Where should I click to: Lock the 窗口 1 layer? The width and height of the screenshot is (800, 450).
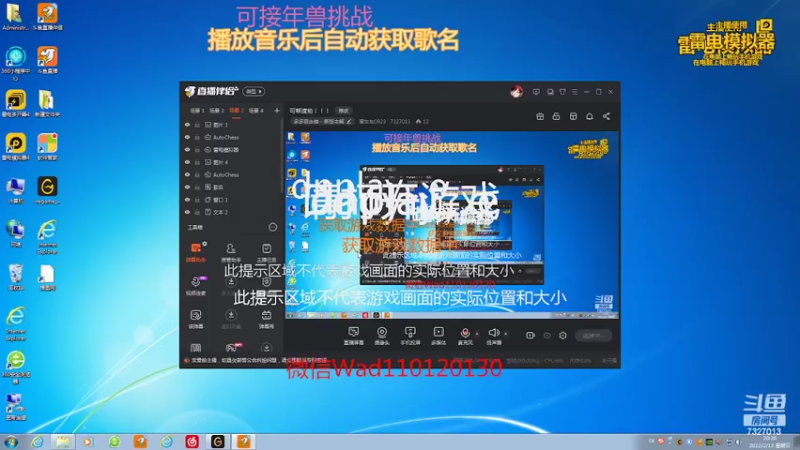tap(197, 199)
